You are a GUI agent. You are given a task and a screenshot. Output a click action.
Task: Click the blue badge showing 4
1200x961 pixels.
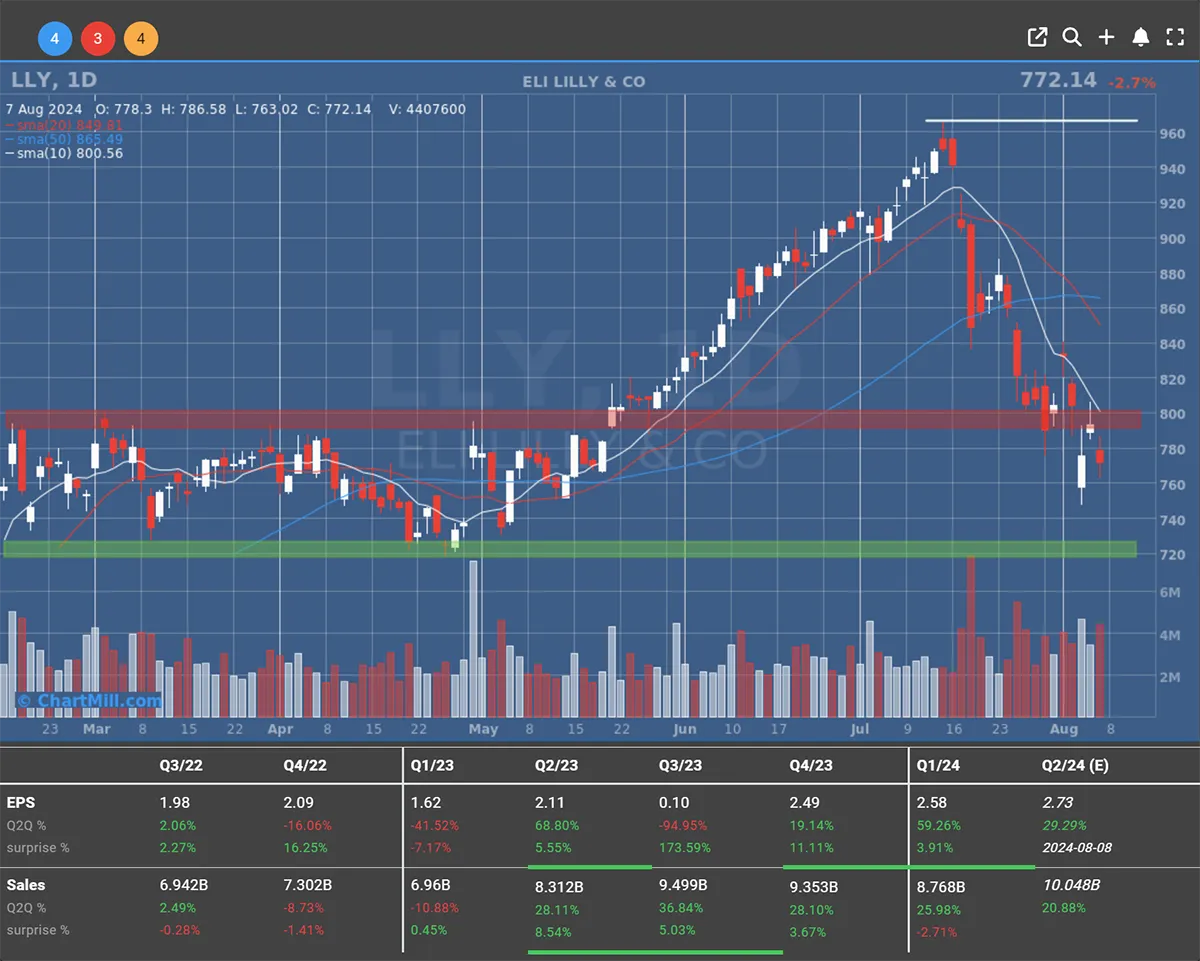tap(55, 39)
